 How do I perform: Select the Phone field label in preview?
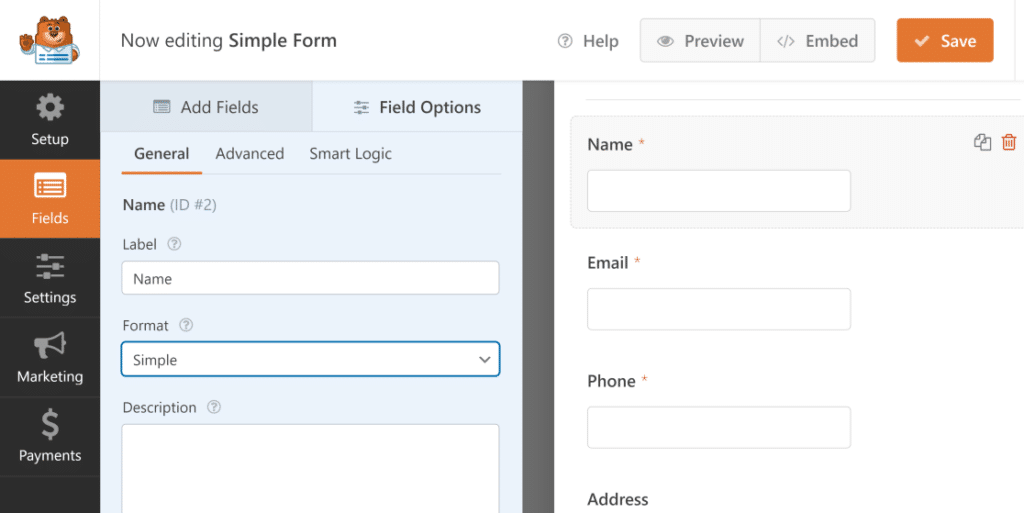coord(611,381)
